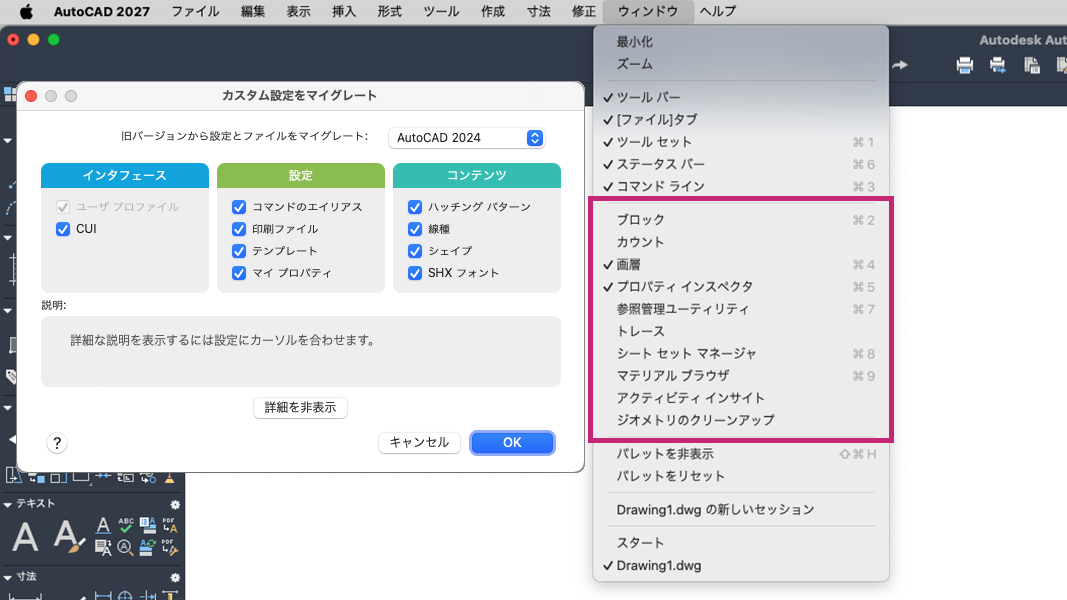Open the 寸法 menu in menu bar
The height and width of the screenshot is (600, 1067).
click(538, 12)
